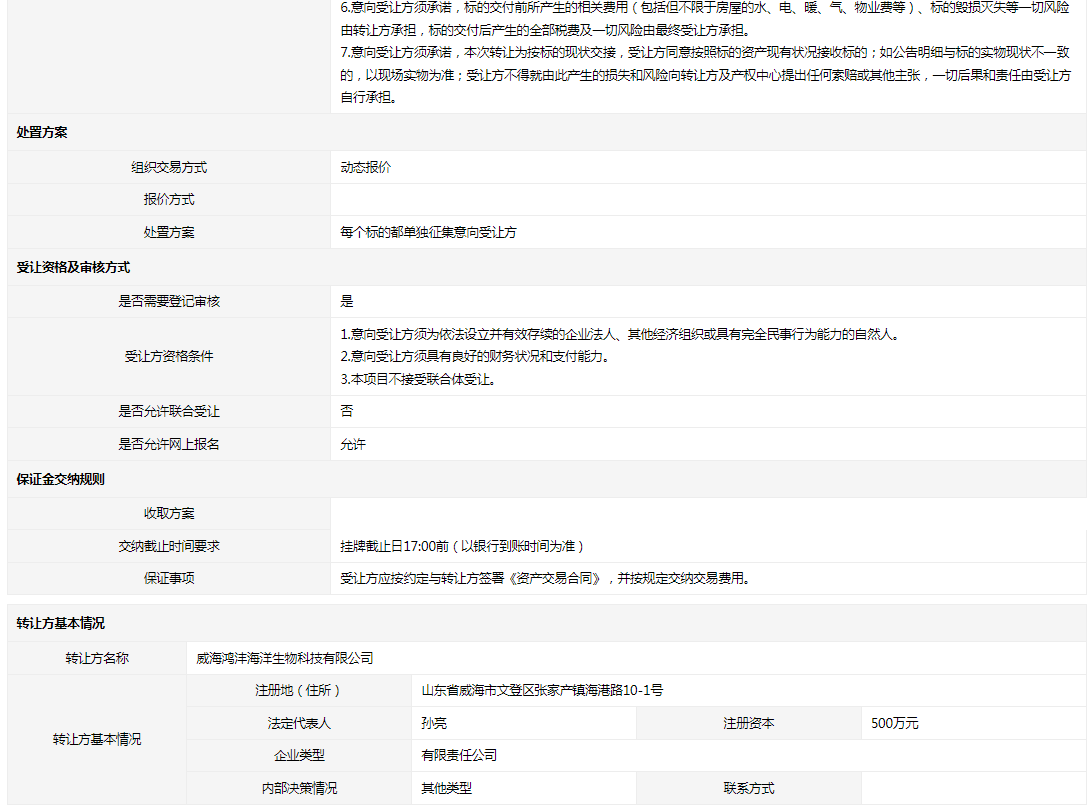
Task: Click the 交纳截止时间要求 label
Action: (x=169, y=546)
